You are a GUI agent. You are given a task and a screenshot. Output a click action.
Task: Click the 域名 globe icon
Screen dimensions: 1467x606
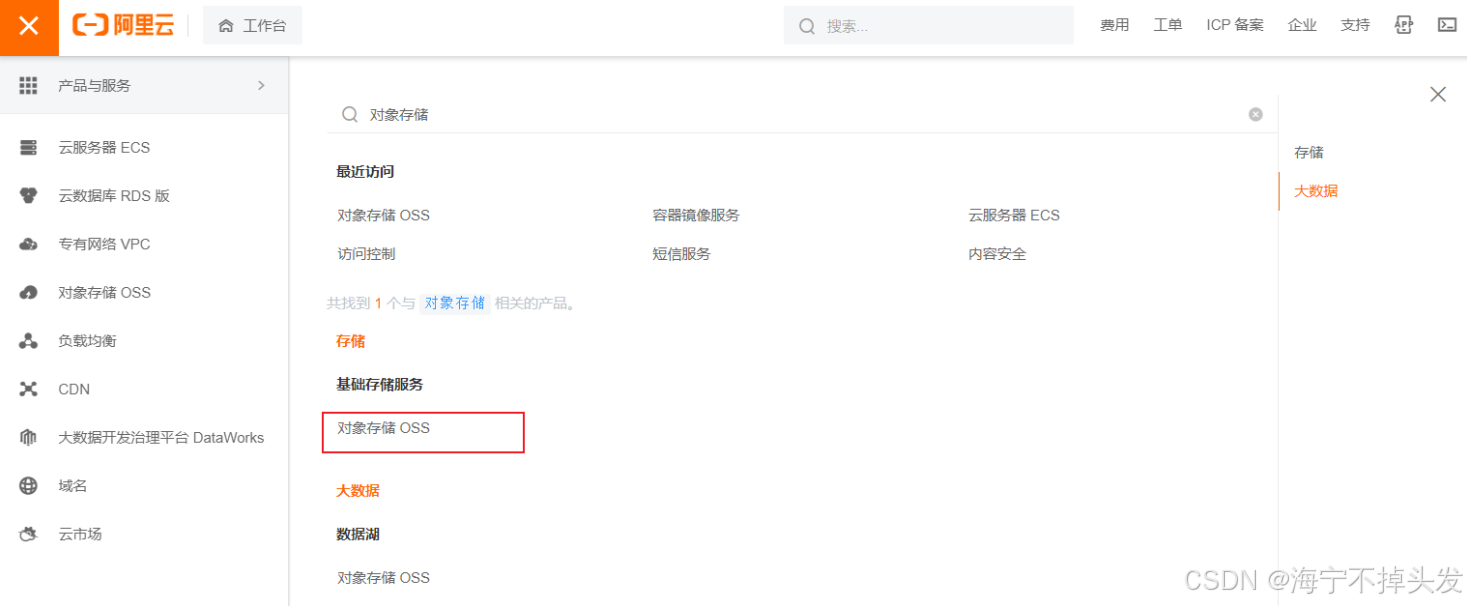29,486
